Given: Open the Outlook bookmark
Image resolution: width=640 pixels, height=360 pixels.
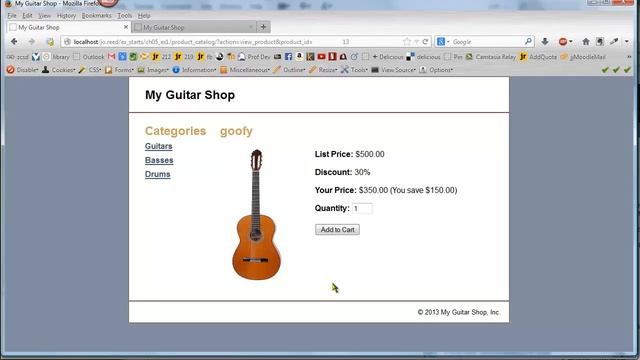Looking at the screenshot, I should (x=89, y=57).
